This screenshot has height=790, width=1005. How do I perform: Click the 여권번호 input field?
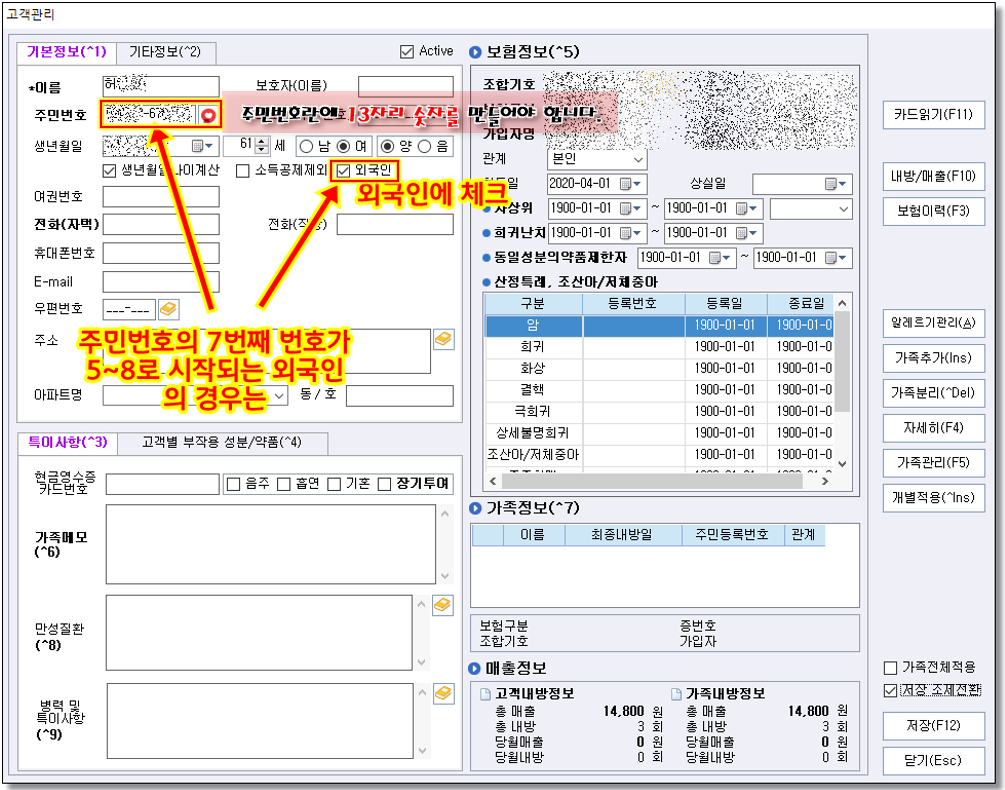pyautogui.click(x=160, y=197)
